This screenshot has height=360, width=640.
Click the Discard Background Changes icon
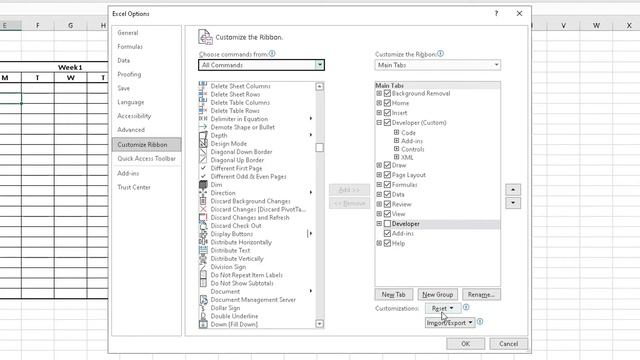(x=203, y=201)
